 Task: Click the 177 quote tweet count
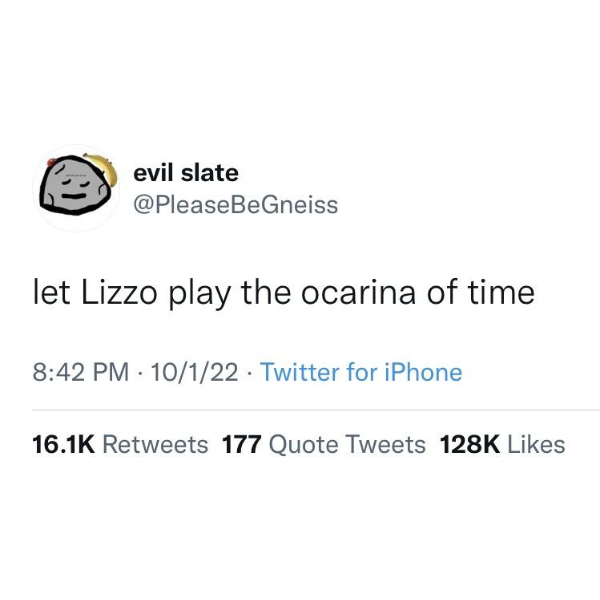[x=242, y=445]
